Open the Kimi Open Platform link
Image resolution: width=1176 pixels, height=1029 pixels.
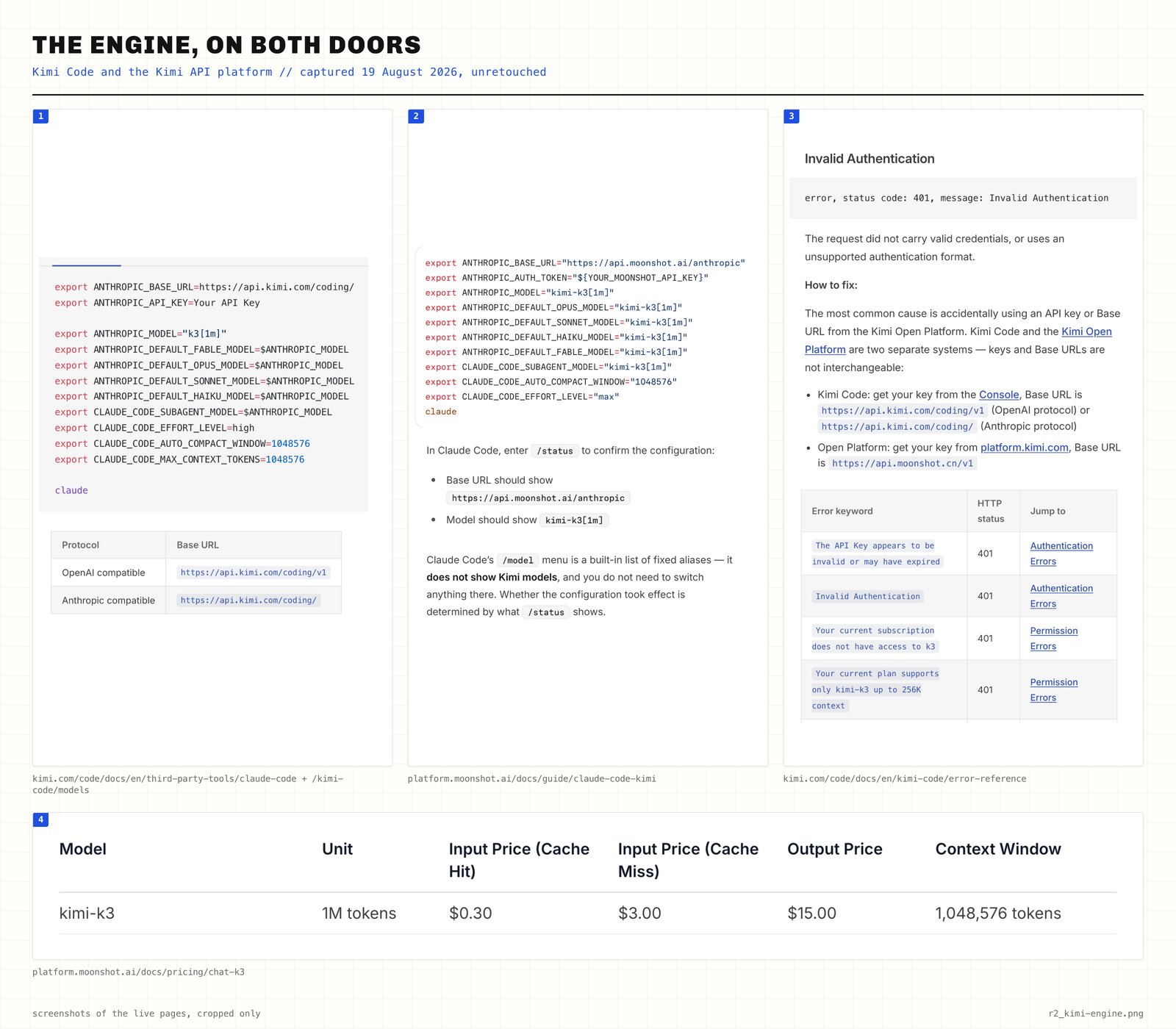tap(958, 340)
